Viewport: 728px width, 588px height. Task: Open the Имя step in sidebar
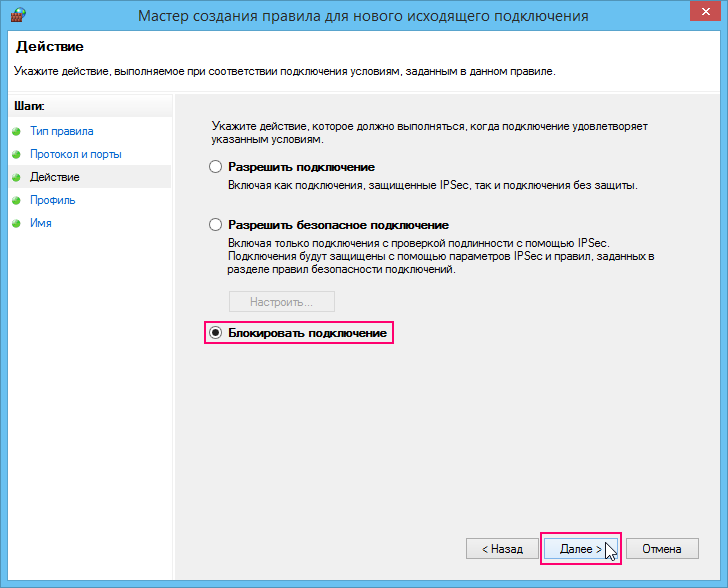coord(41,223)
